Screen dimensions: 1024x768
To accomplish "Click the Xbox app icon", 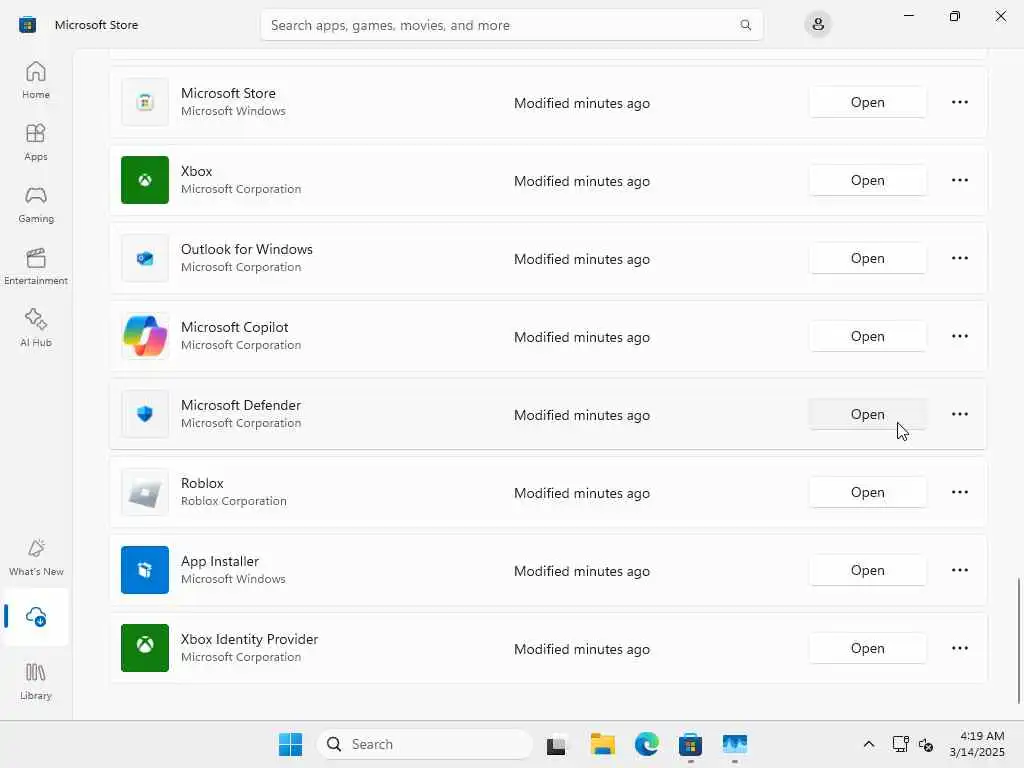I will 145,180.
